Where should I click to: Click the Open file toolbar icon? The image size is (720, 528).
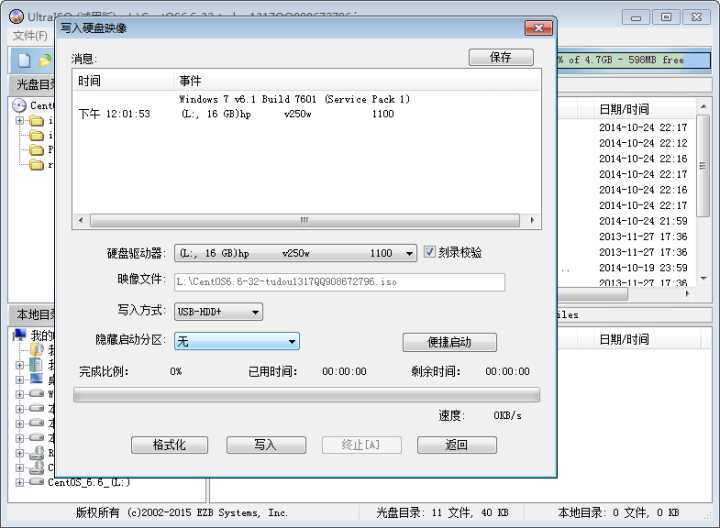click(43, 60)
